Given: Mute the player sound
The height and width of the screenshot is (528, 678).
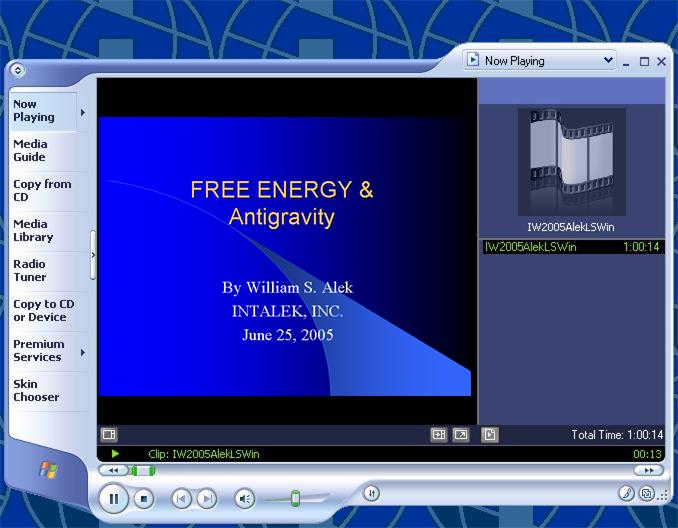Looking at the screenshot, I should tap(245, 498).
